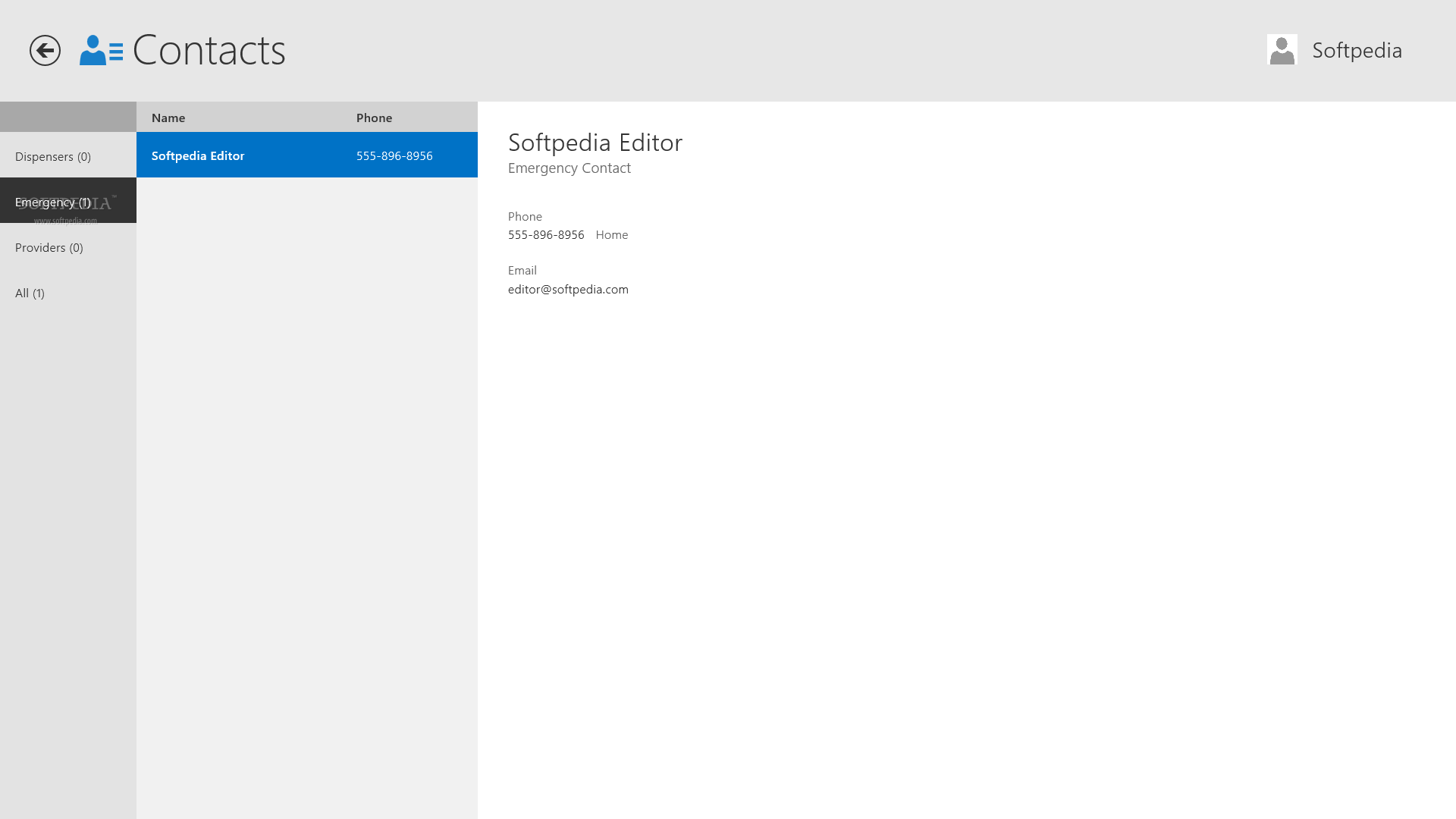Click 555-896-8956 in the contact list
This screenshot has width=1456, height=819.
tap(394, 155)
